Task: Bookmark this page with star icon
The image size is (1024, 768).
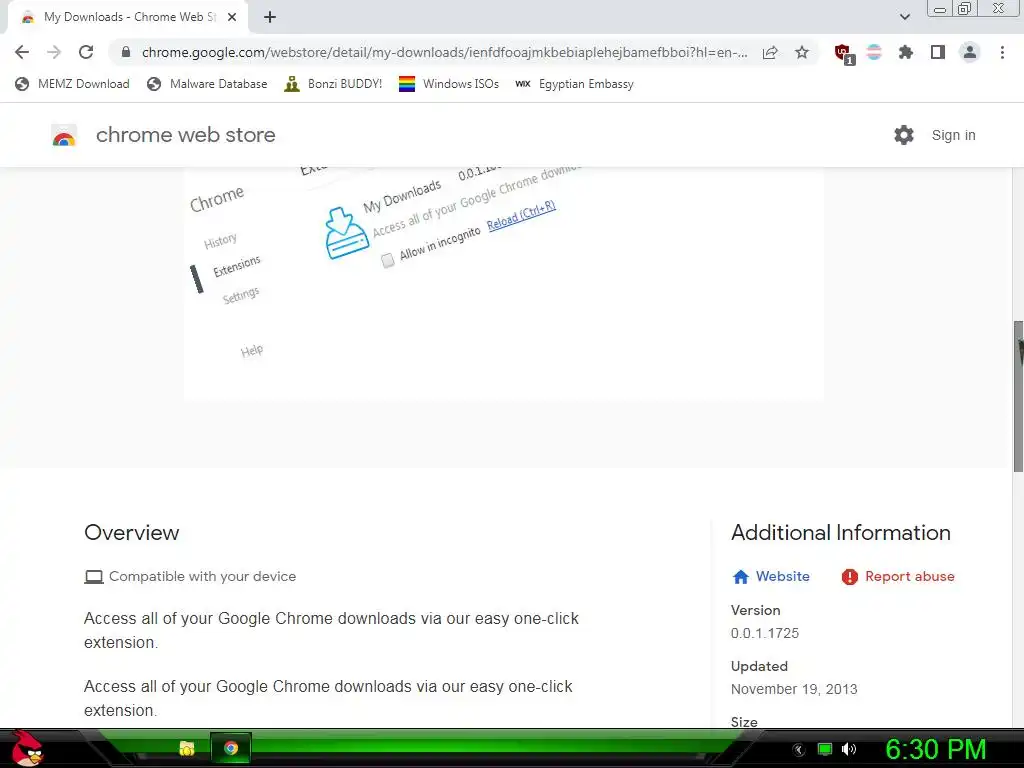Action: [802, 52]
